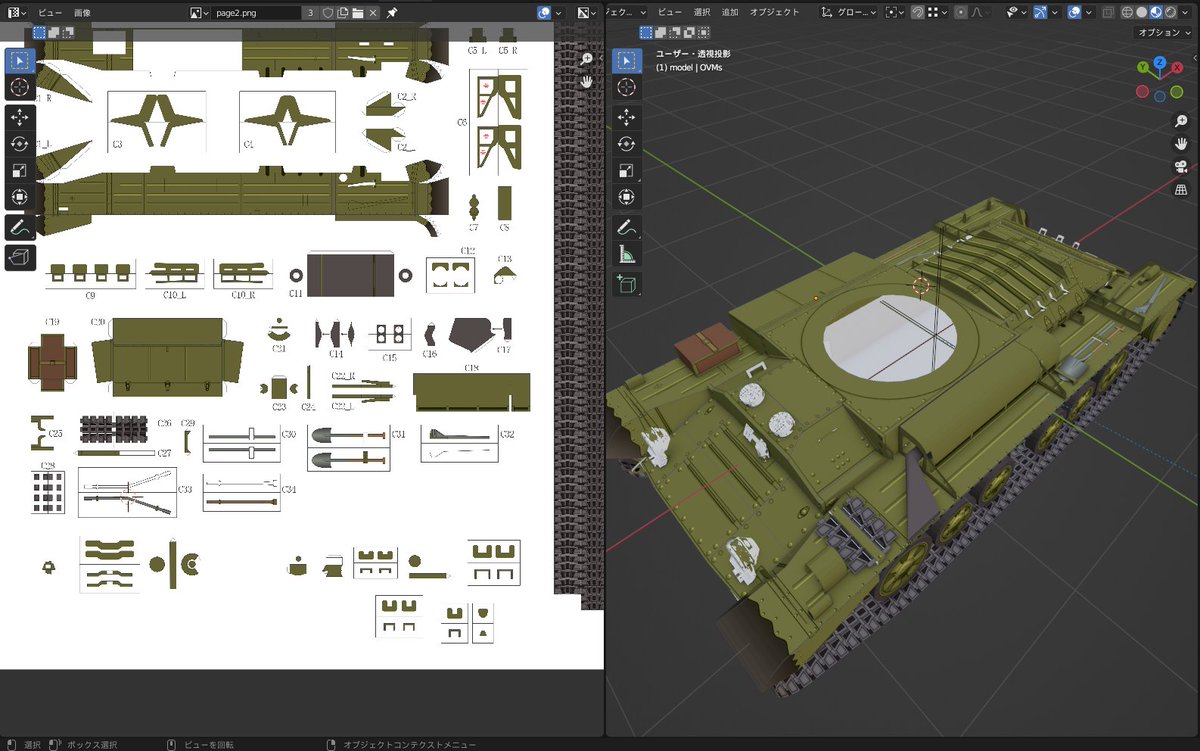
Task: Click the user count 3 button
Action: click(x=310, y=12)
